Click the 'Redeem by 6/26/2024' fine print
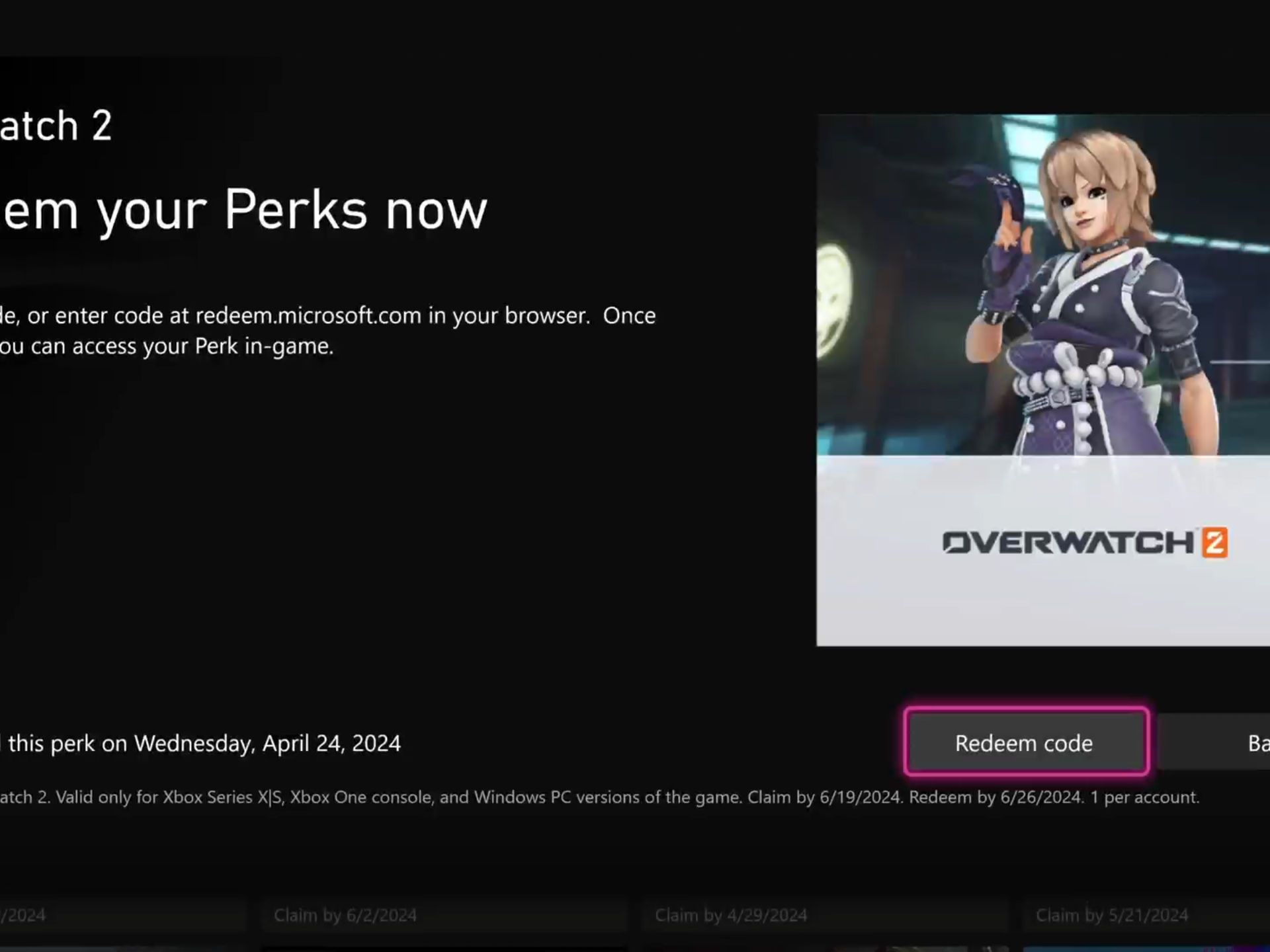The width and height of the screenshot is (1270, 952). [995, 797]
